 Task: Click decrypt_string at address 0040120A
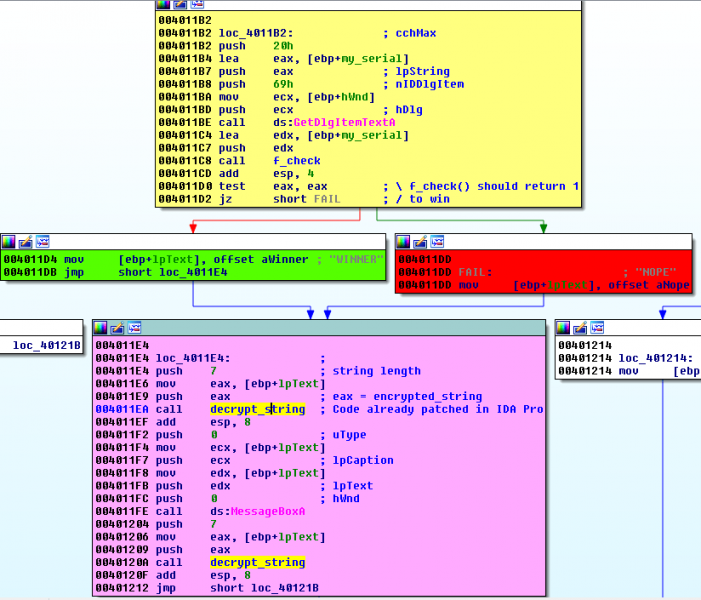tap(258, 562)
